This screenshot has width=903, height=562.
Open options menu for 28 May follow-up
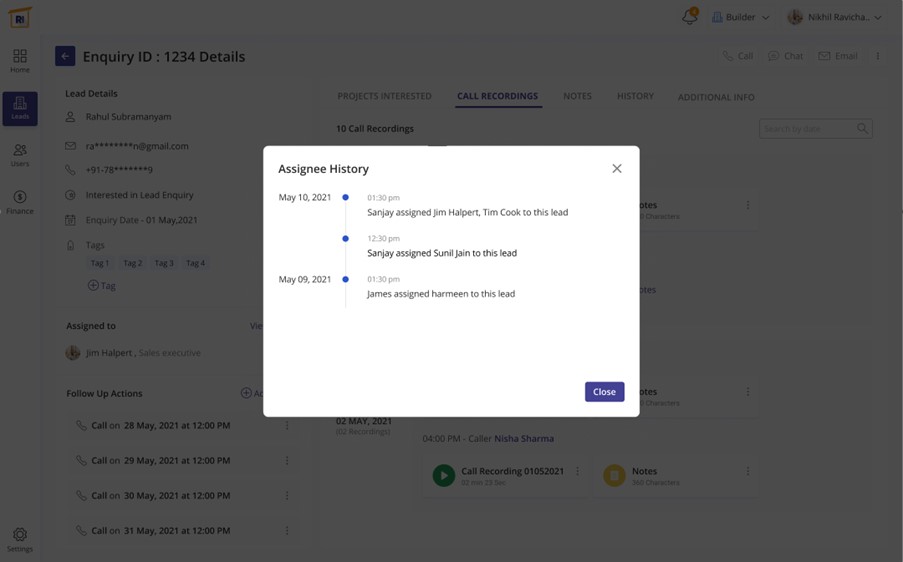(x=287, y=426)
